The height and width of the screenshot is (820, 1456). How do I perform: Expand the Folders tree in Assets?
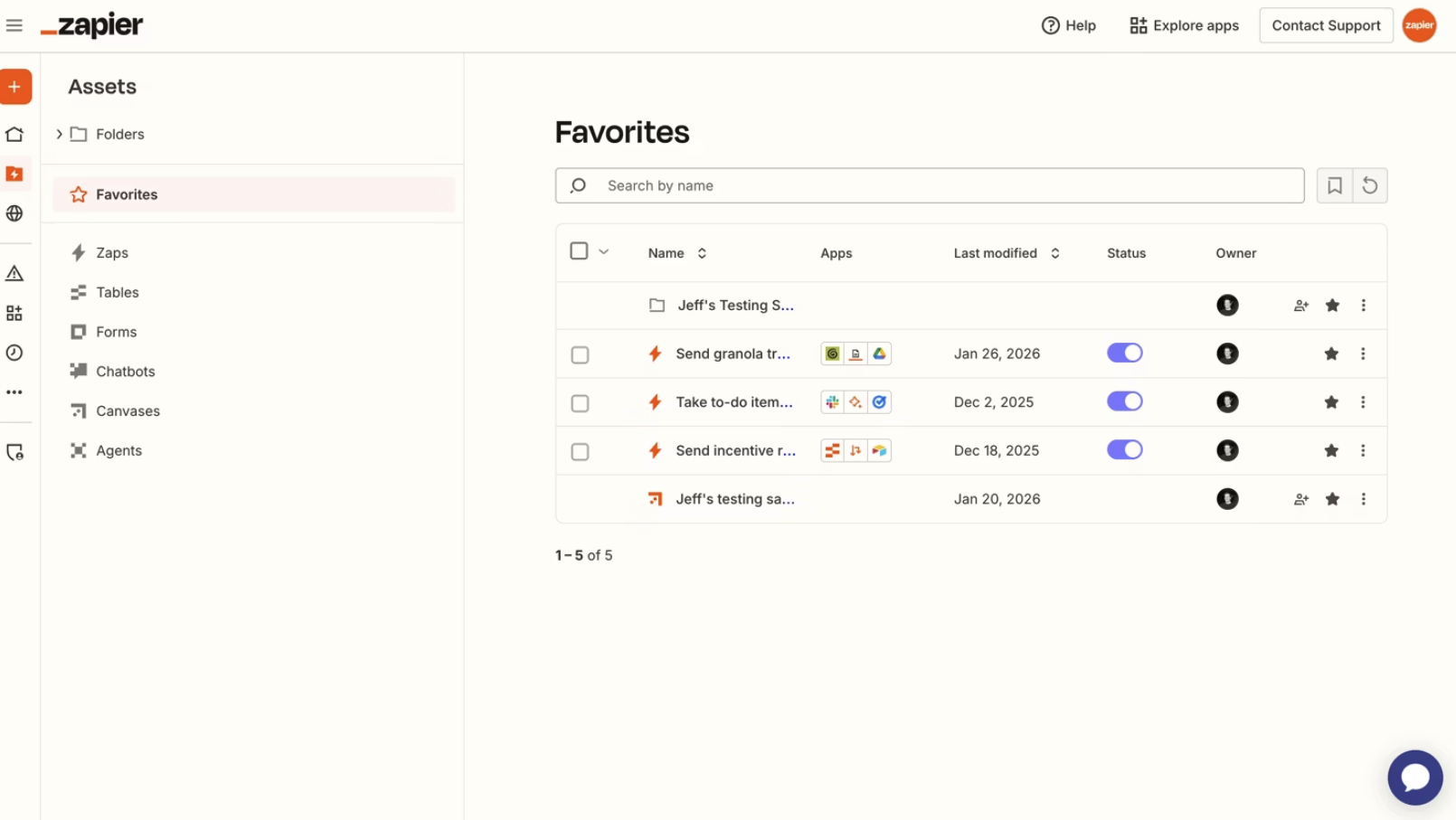tap(59, 134)
